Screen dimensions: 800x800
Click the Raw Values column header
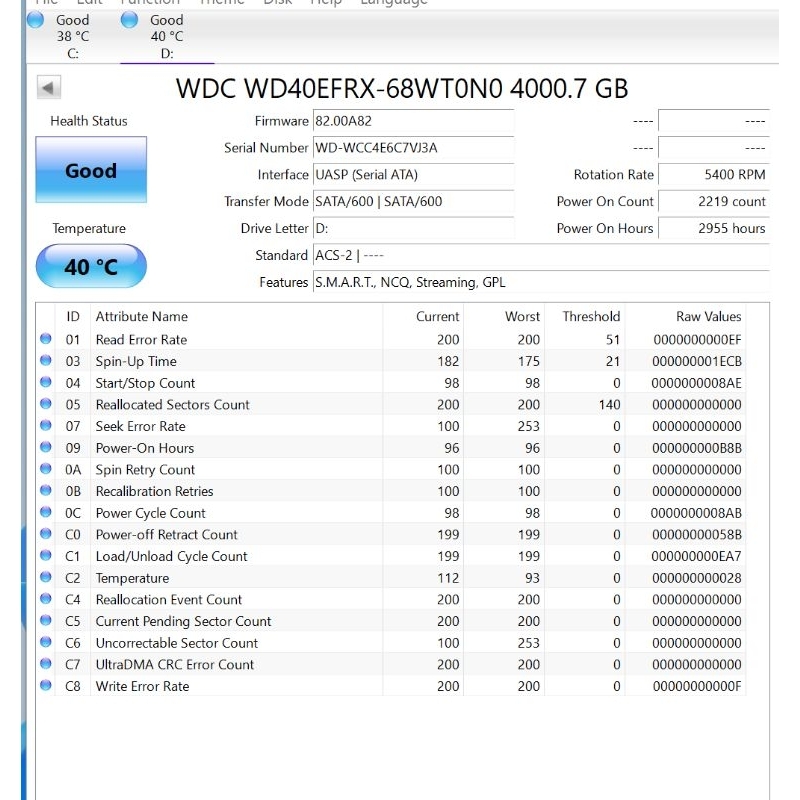pos(708,317)
